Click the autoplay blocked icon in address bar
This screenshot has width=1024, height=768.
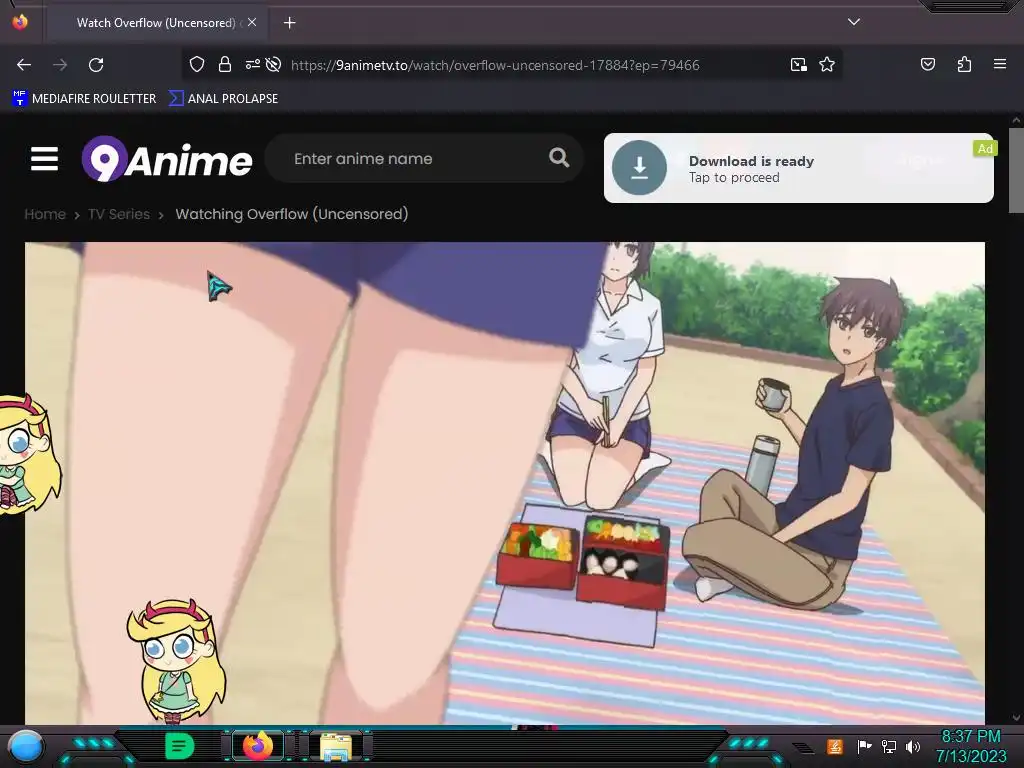tap(274, 64)
